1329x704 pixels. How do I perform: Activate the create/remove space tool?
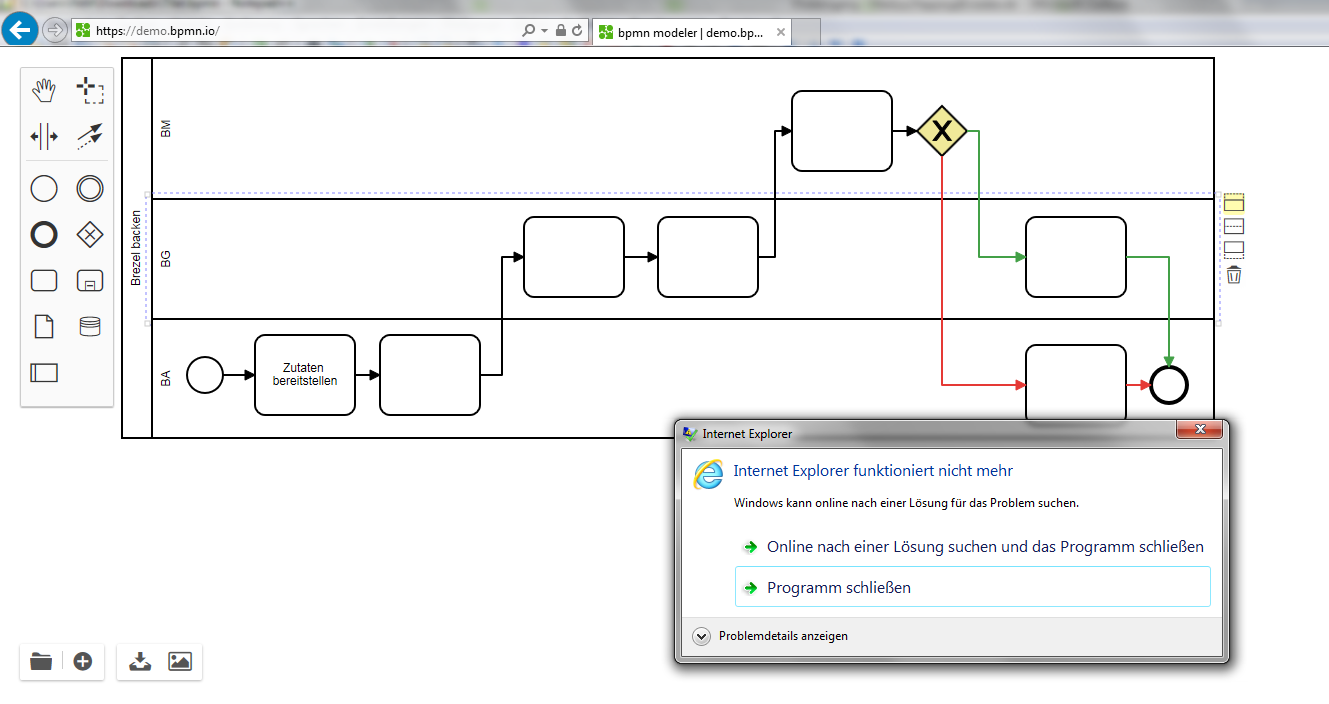(44, 136)
